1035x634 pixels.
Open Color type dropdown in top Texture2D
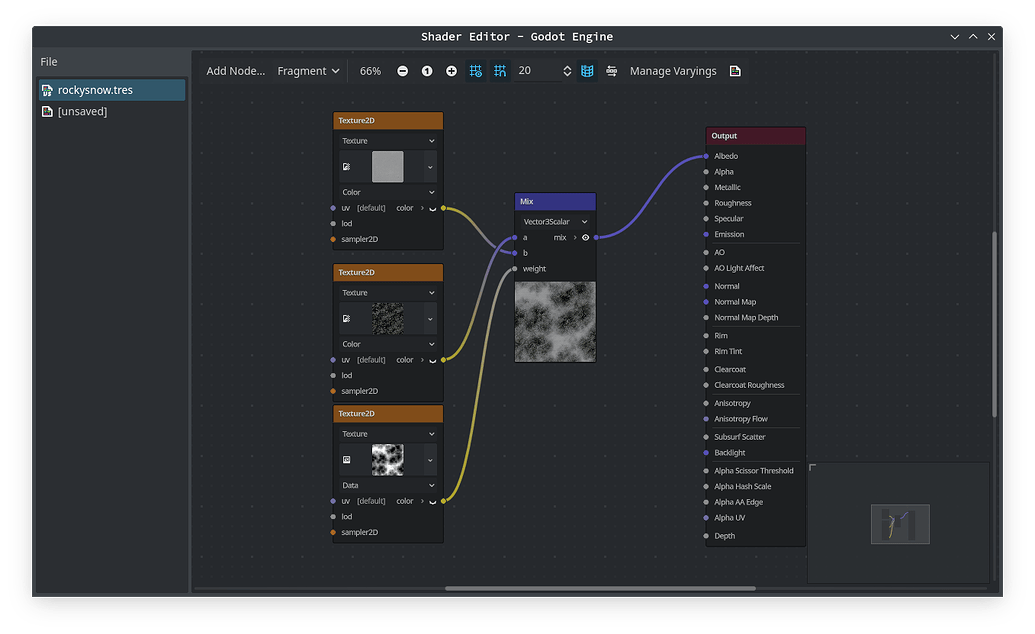point(388,192)
